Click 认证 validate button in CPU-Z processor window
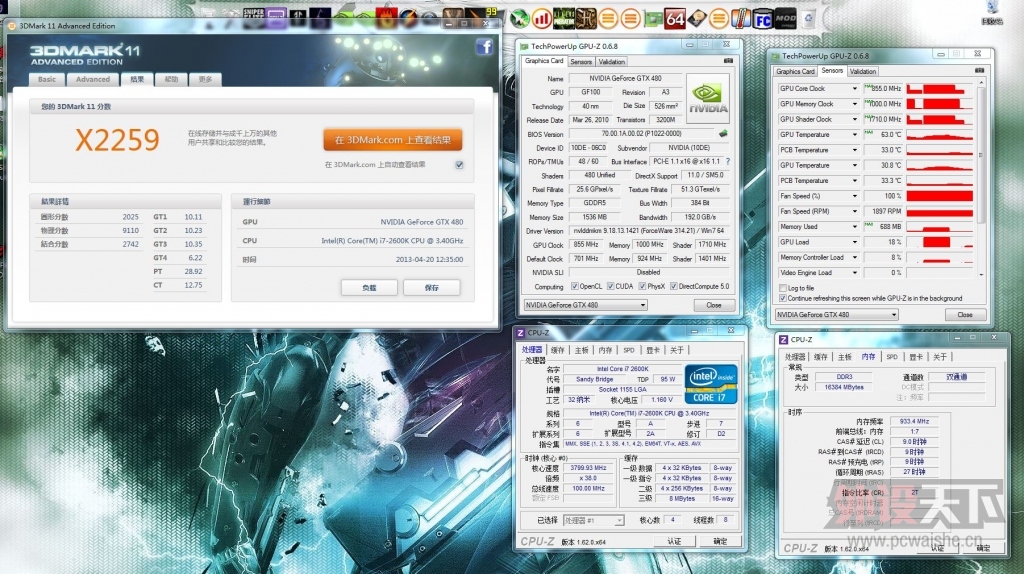This screenshot has width=1024, height=574. pos(674,541)
